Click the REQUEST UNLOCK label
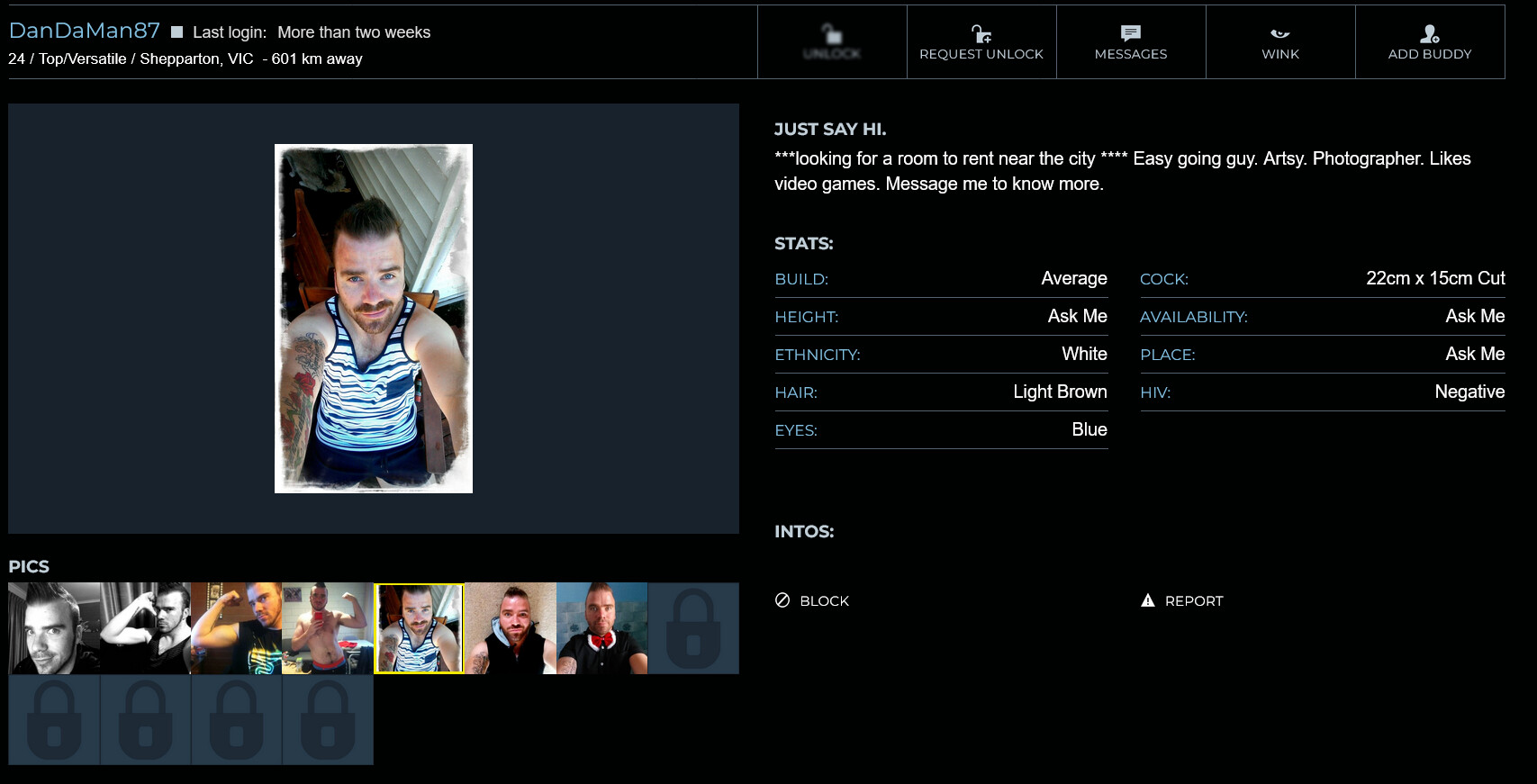 pos(981,54)
